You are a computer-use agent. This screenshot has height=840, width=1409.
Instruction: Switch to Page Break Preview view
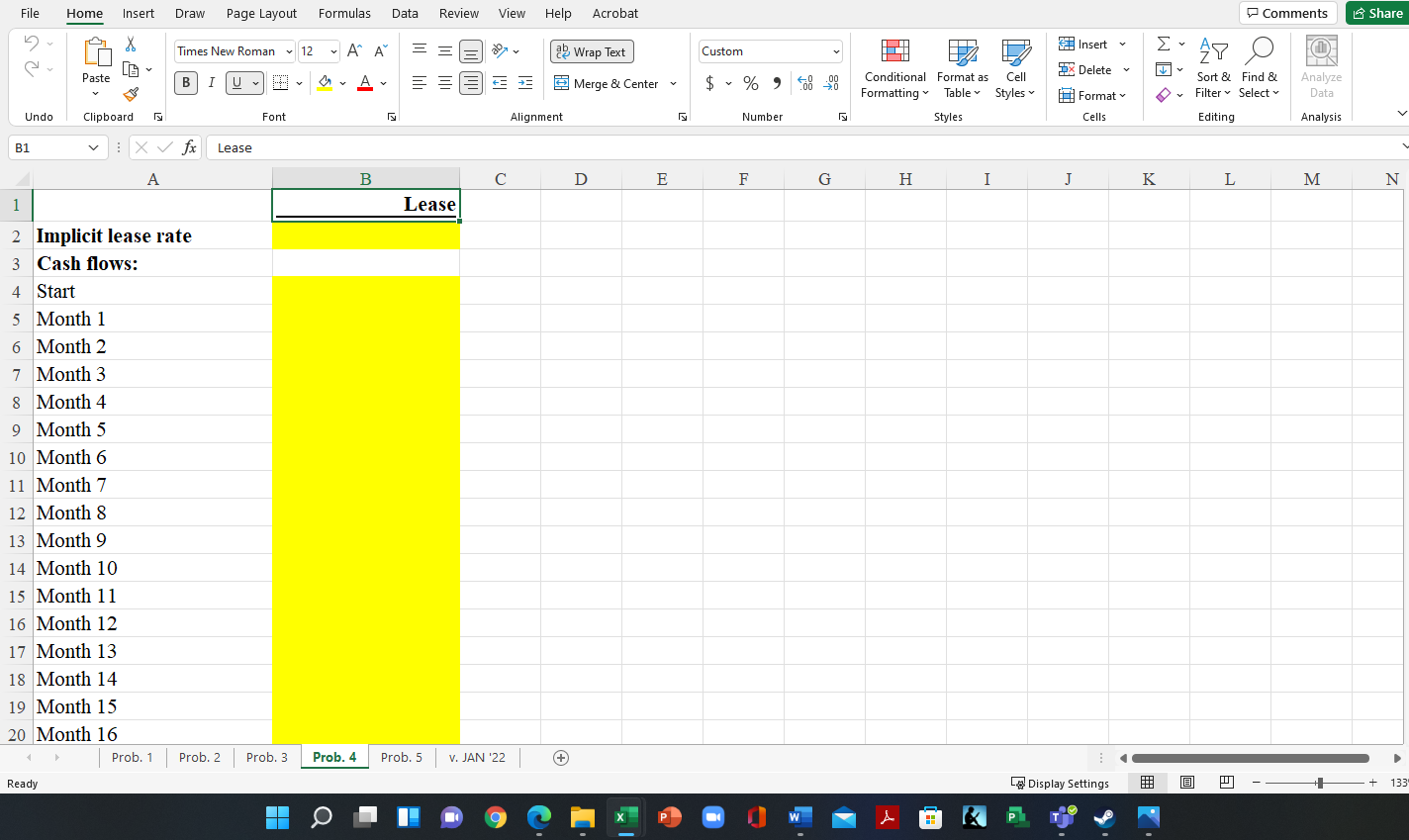1227,783
